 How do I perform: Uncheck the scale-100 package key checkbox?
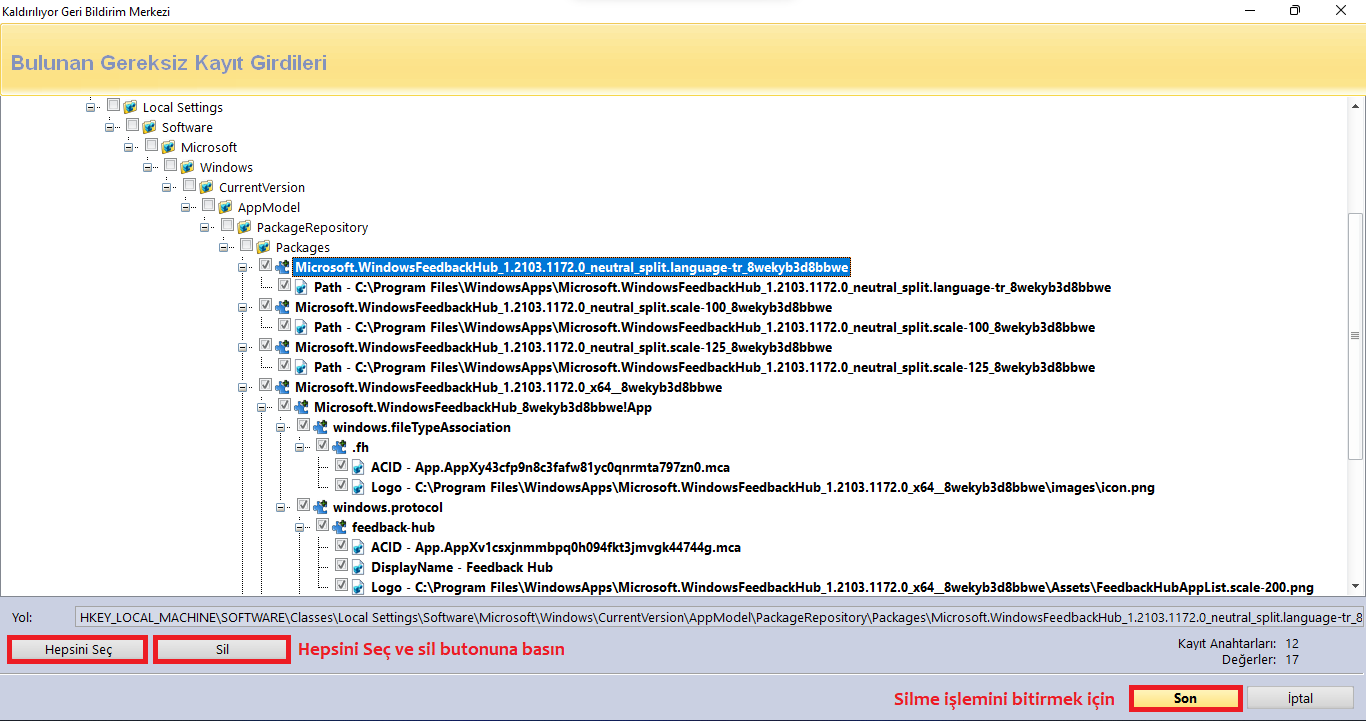click(x=265, y=306)
